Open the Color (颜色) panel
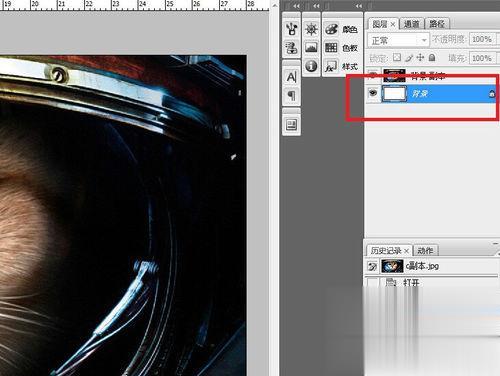The width and height of the screenshot is (500, 376). point(342,29)
